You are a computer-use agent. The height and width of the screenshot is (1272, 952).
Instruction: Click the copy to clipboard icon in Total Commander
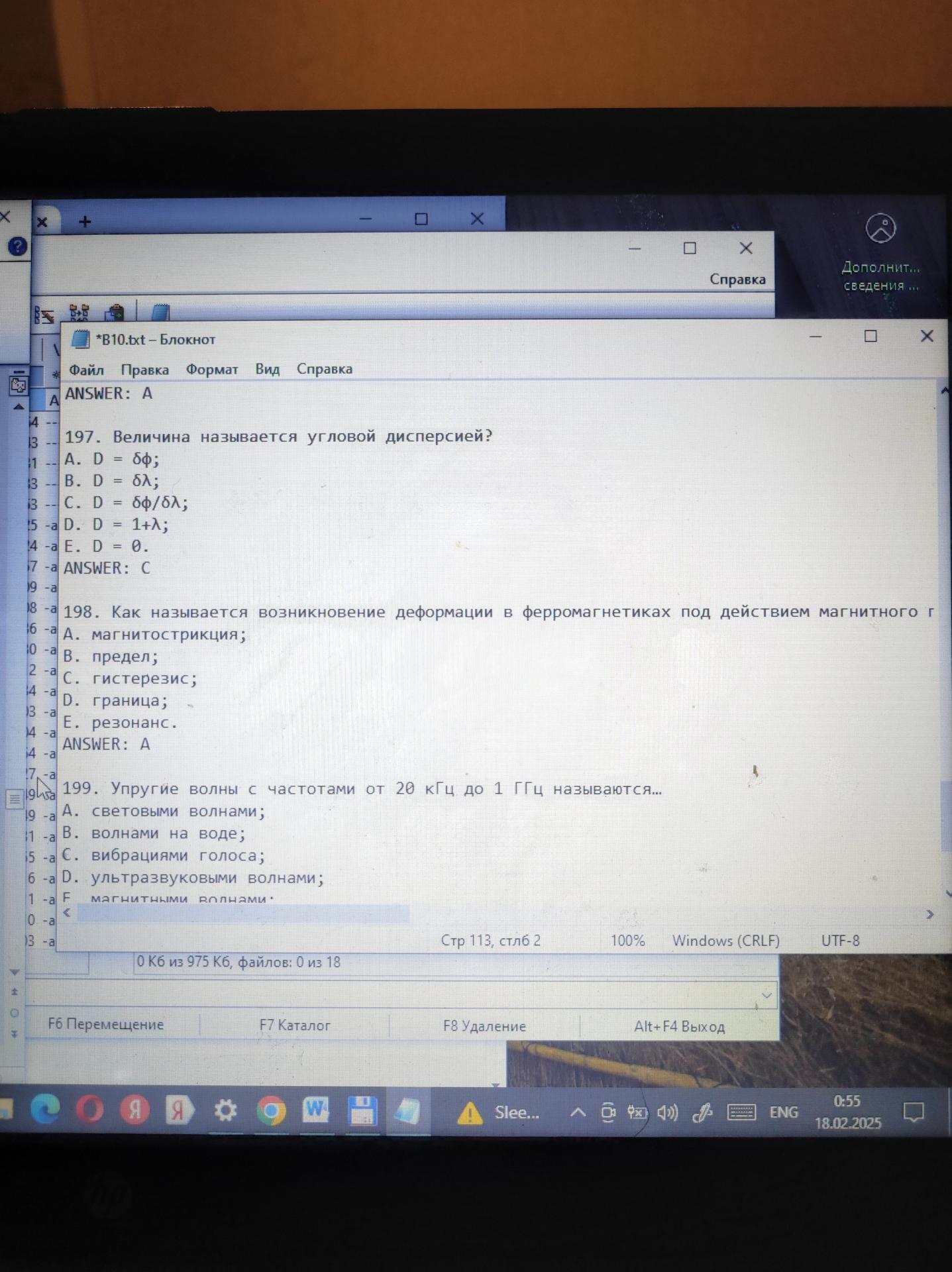coord(115,312)
